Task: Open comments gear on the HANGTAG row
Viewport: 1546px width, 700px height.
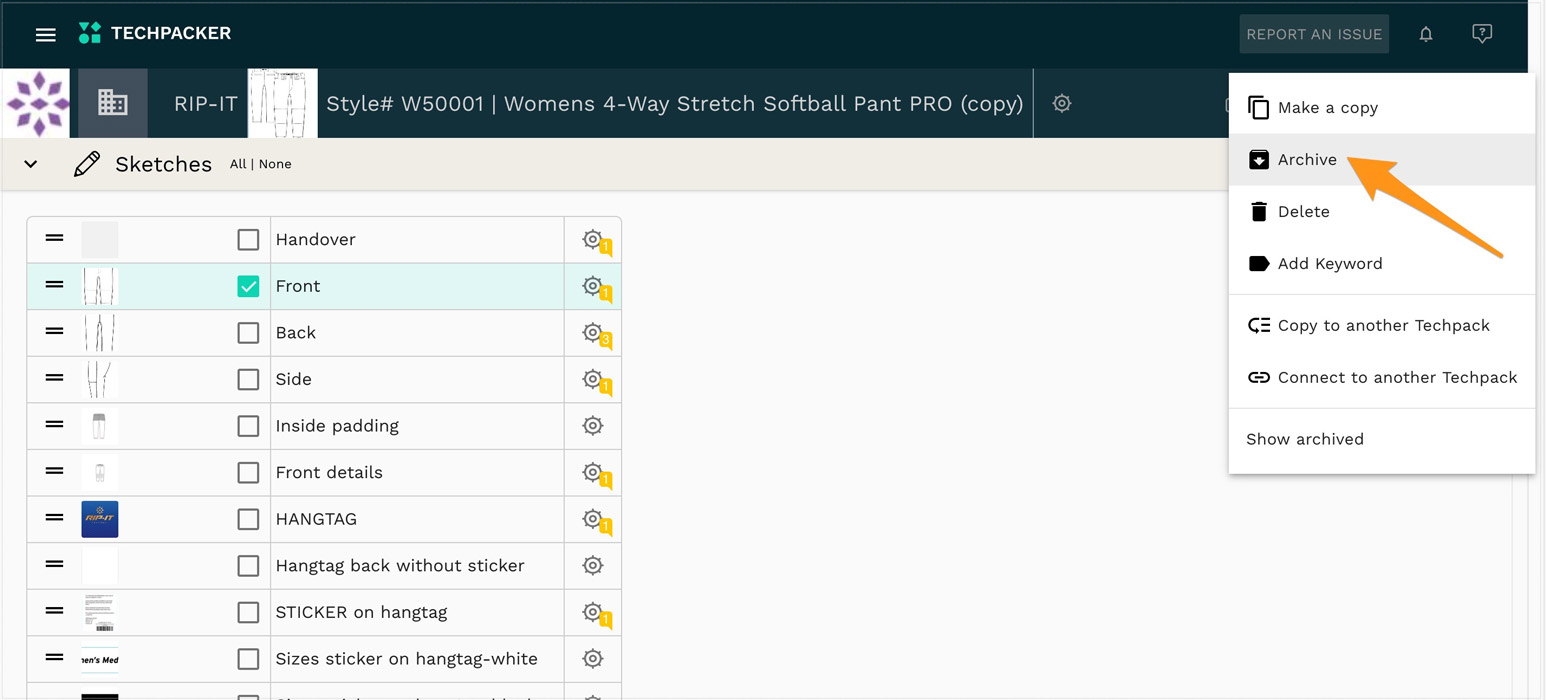Action: point(593,519)
